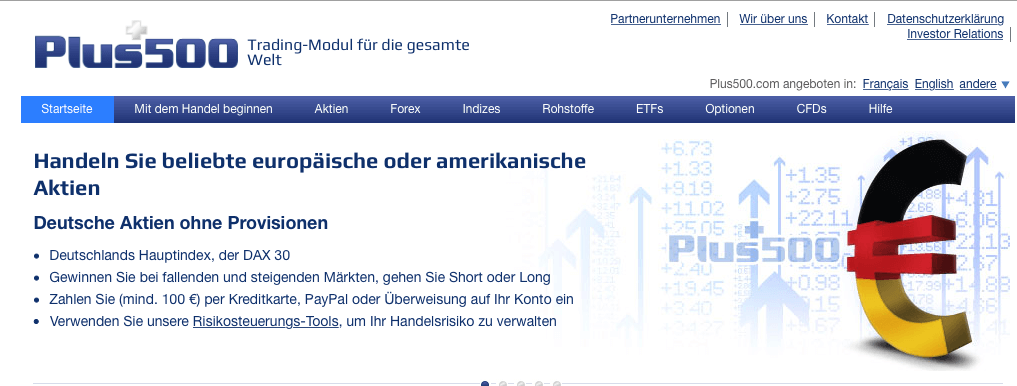The image size is (1017, 386).
Task: Switch site language to Français
Action: point(885,84)
